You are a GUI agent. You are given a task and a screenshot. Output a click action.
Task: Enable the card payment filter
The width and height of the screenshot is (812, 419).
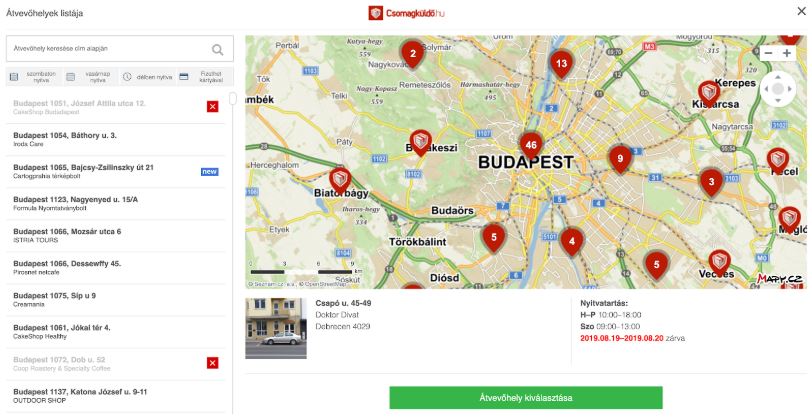(205, 77)
